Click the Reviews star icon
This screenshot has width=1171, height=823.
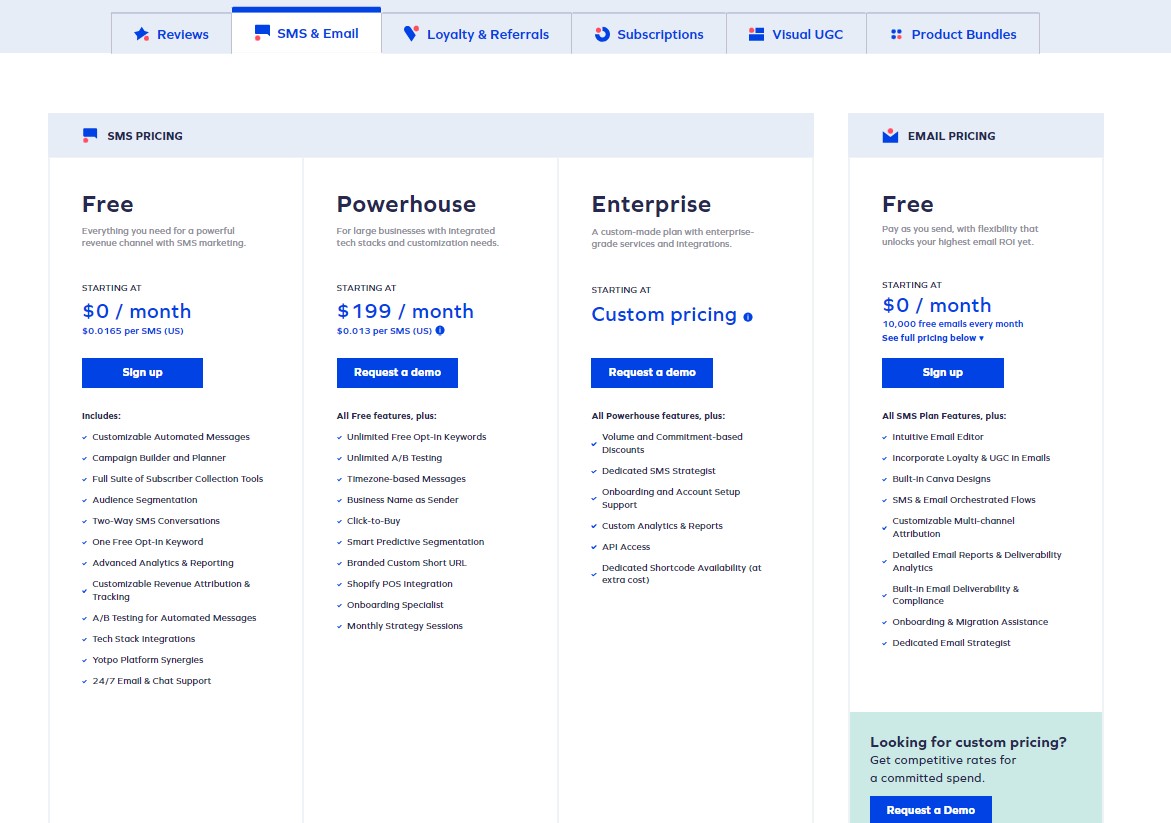click(141, 34)
